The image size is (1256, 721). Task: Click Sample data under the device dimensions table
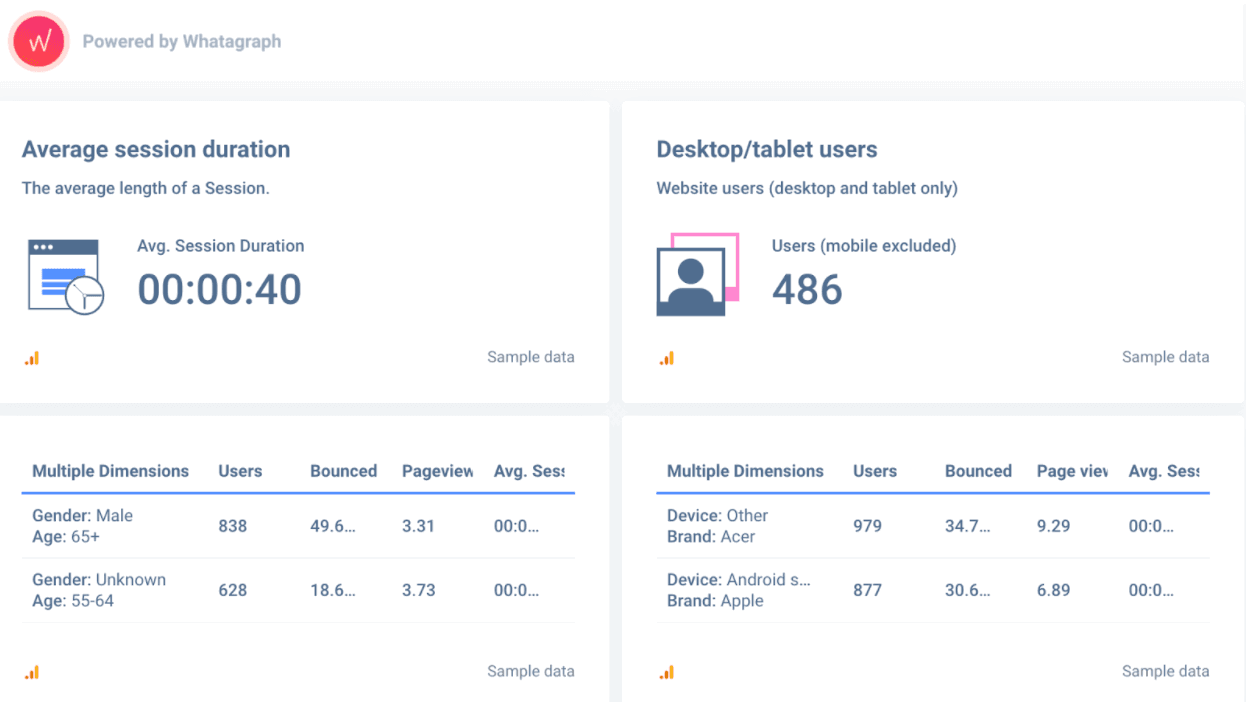pyautogui.click(x=1165, y=671)
